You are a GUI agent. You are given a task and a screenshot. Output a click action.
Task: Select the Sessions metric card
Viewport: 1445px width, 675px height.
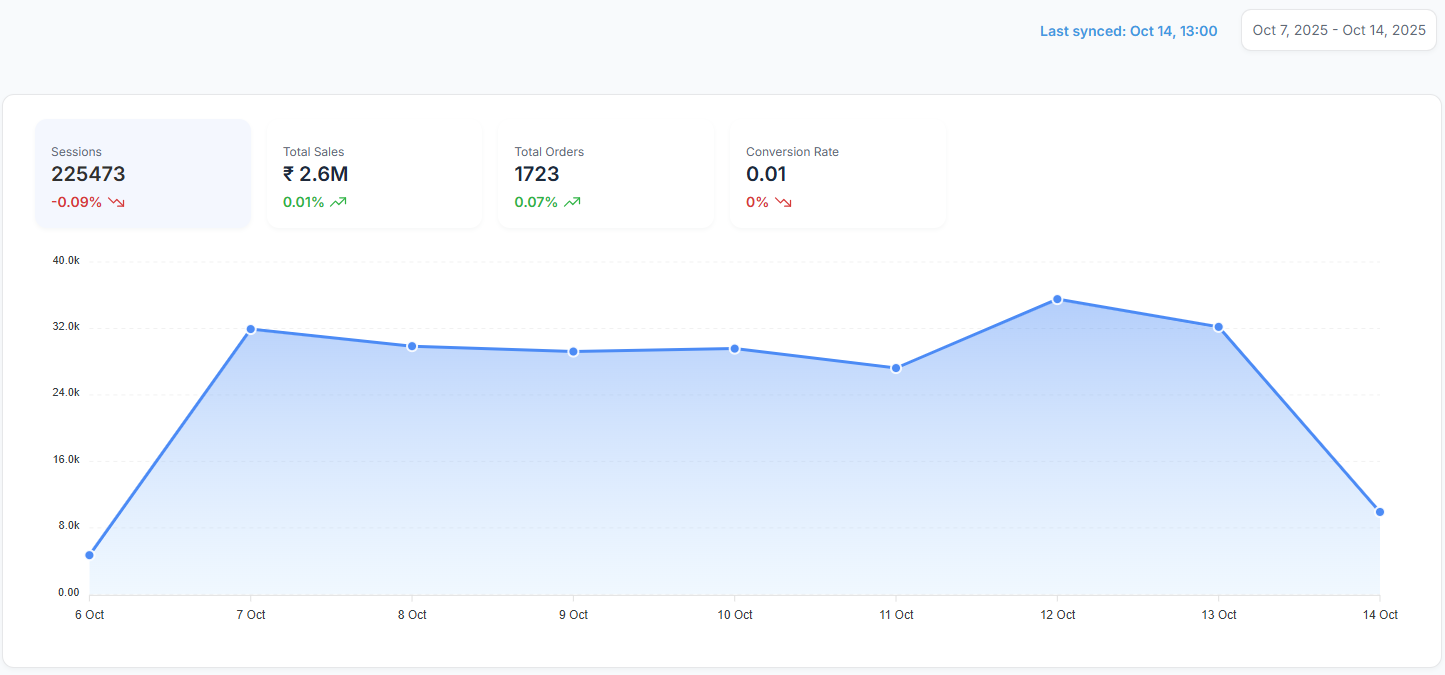(143, 174)
